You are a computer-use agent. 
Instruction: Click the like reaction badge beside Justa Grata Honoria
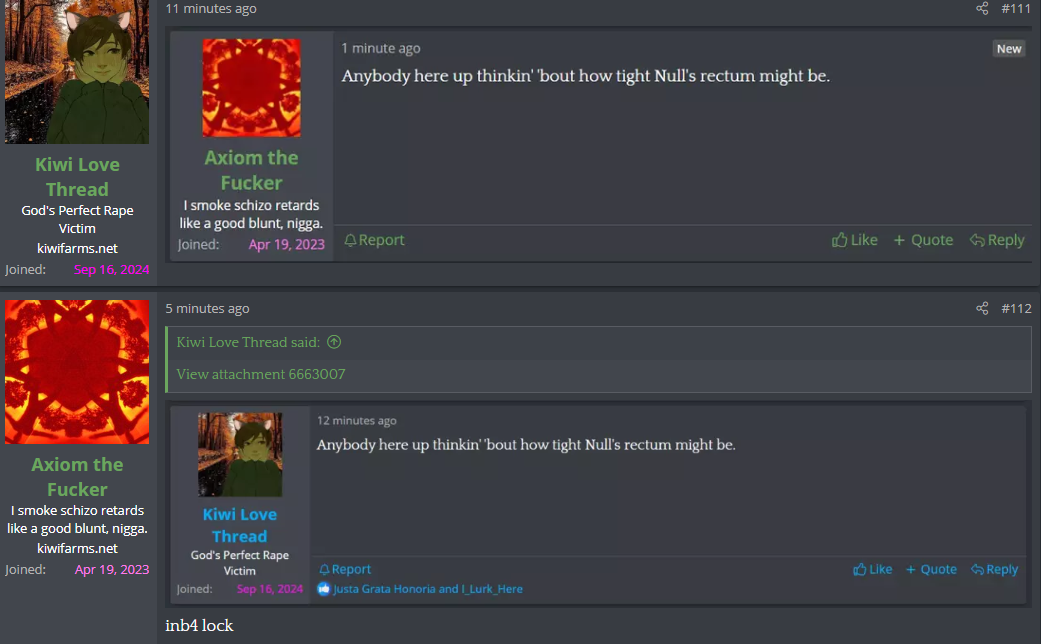point(323,589)
